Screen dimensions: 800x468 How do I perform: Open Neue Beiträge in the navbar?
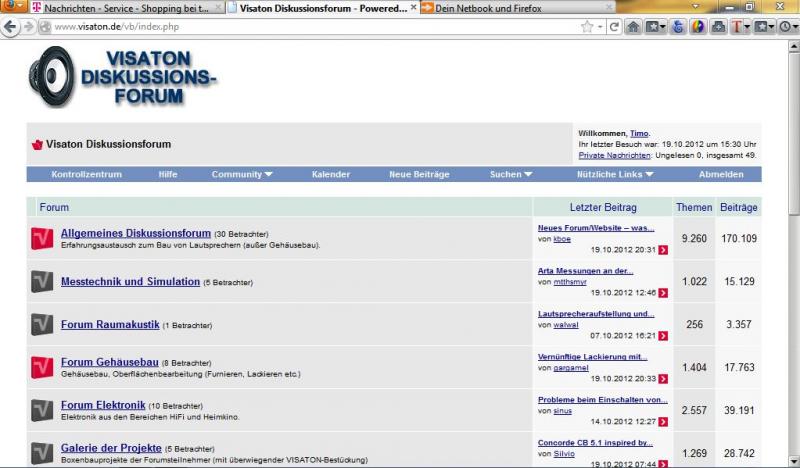coord(419,174)
